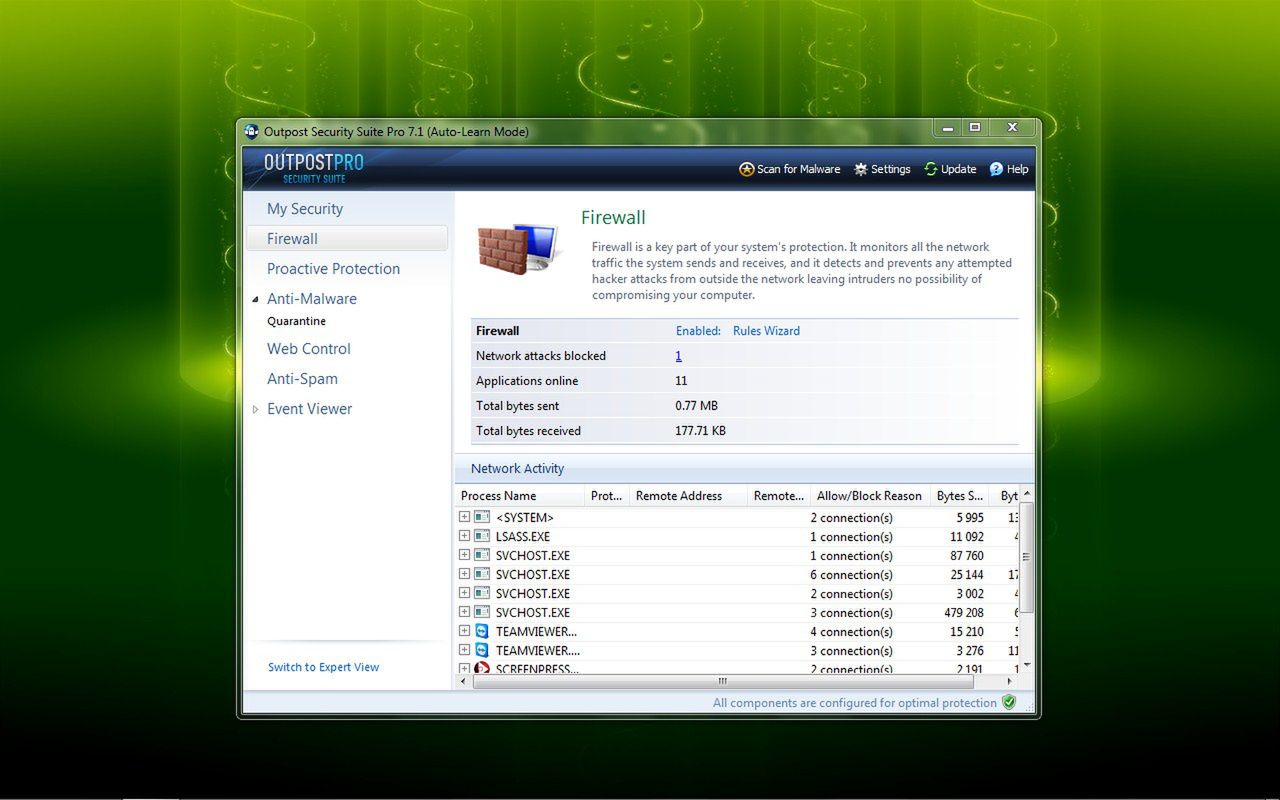This screenshot has height=800, width=1280.
Task: Click the '0.77 MB' total bytes sent value
Action: (696, 406)
